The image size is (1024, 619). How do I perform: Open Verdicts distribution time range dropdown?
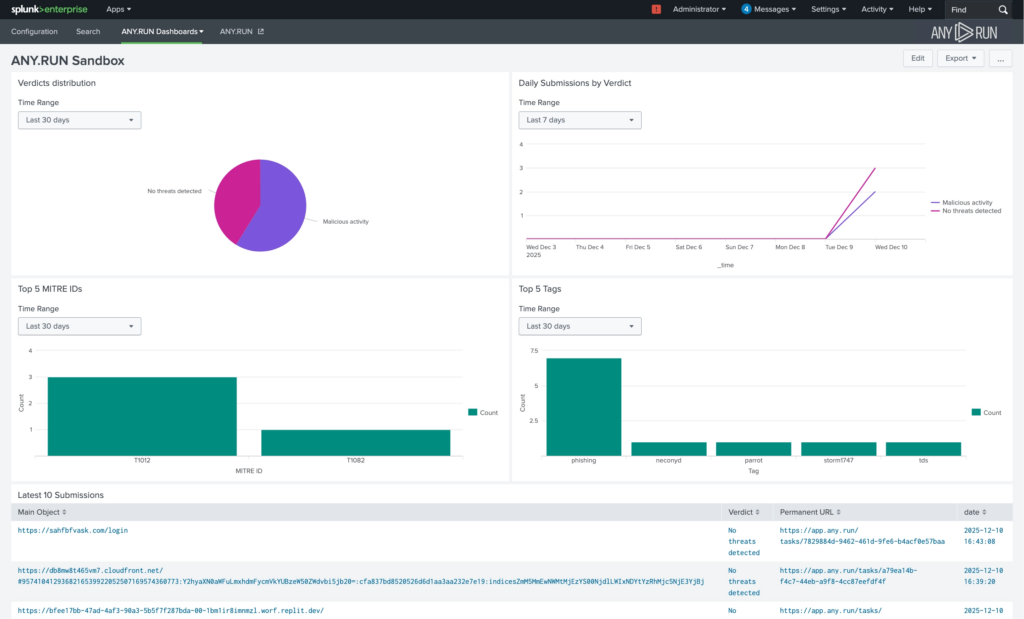tap(79, 120)
